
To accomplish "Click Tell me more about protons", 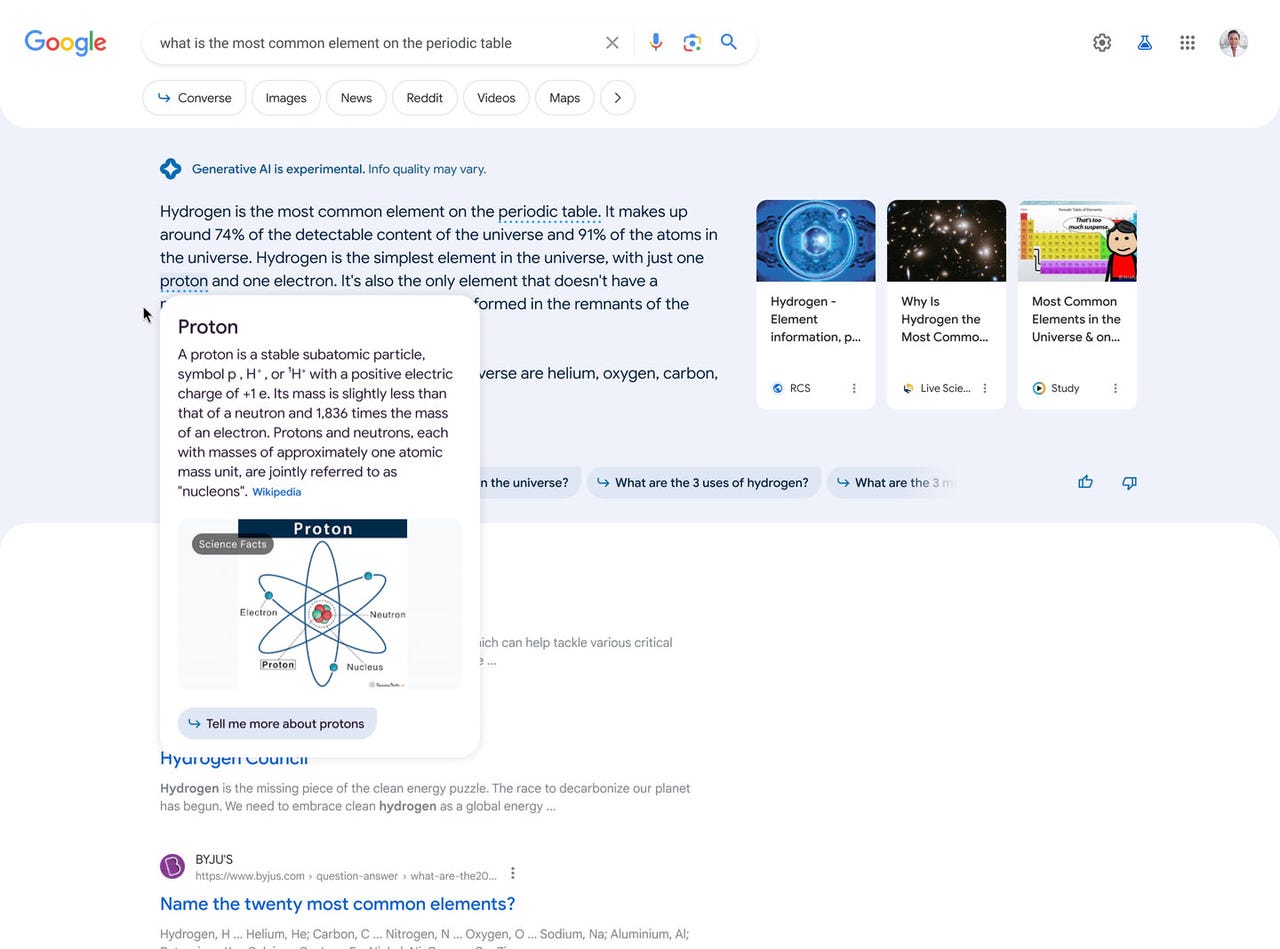I will point(277,723).
